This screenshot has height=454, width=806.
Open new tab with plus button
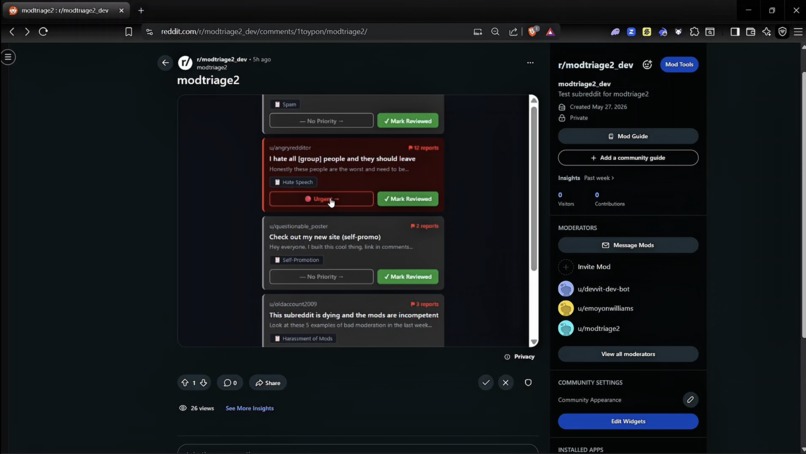pos(141,10)
